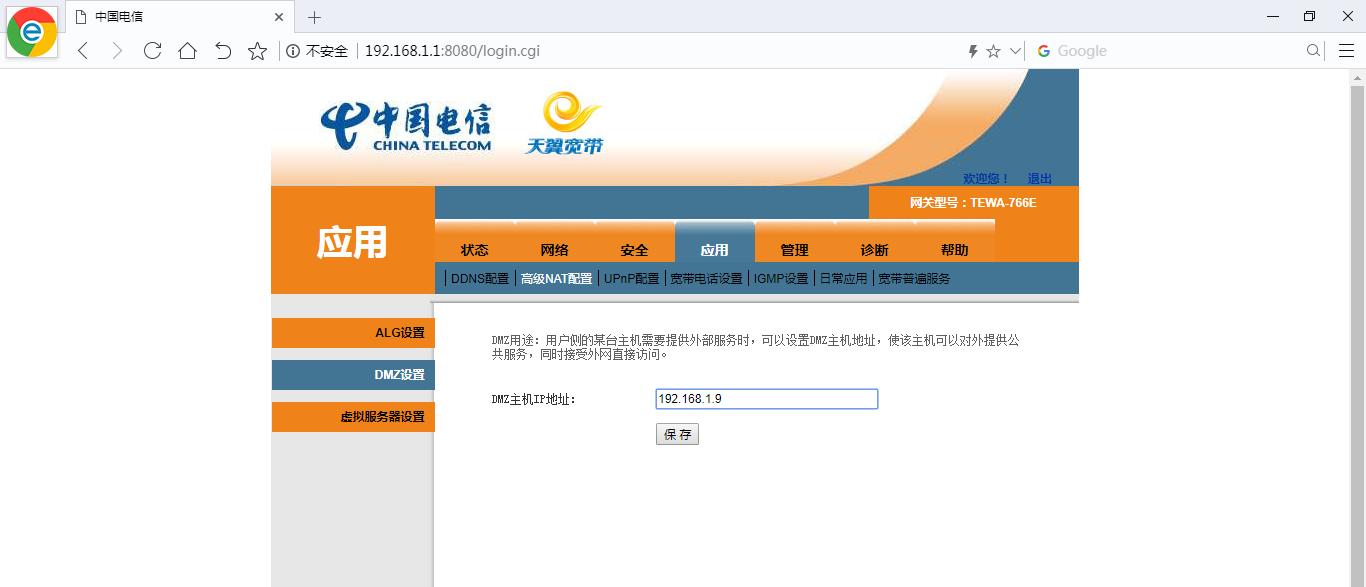Reload the current page in the browser
This screenshot has width=1366, height=587.
[x=152, y=50]
